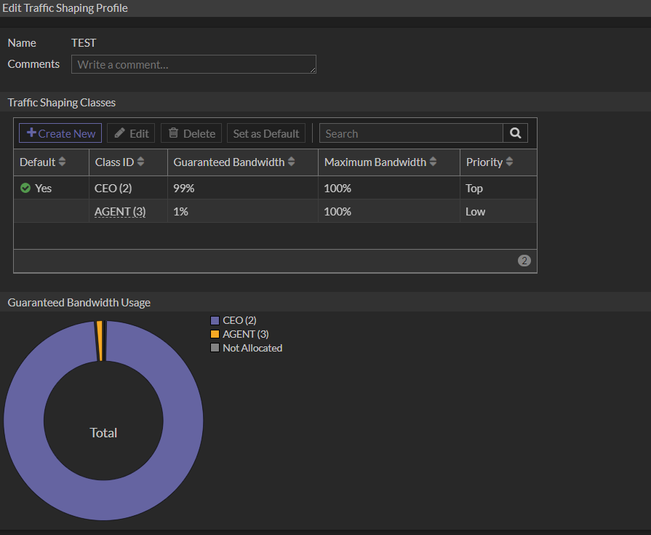Sort by Guaranteed Bandwidth column arrows

click(x=292, y=162)
